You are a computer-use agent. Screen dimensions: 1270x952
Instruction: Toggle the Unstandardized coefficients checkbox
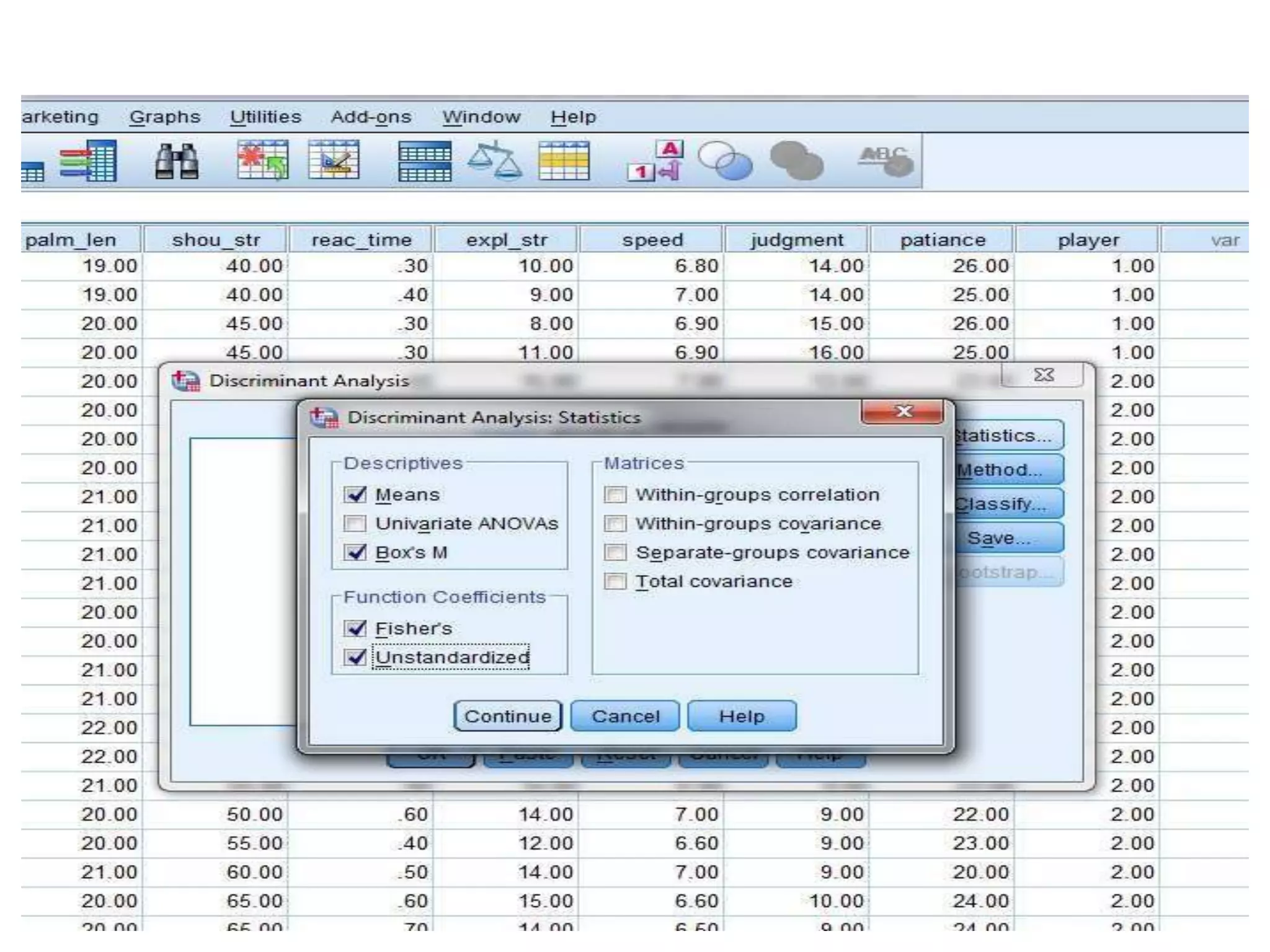[355, 657]
